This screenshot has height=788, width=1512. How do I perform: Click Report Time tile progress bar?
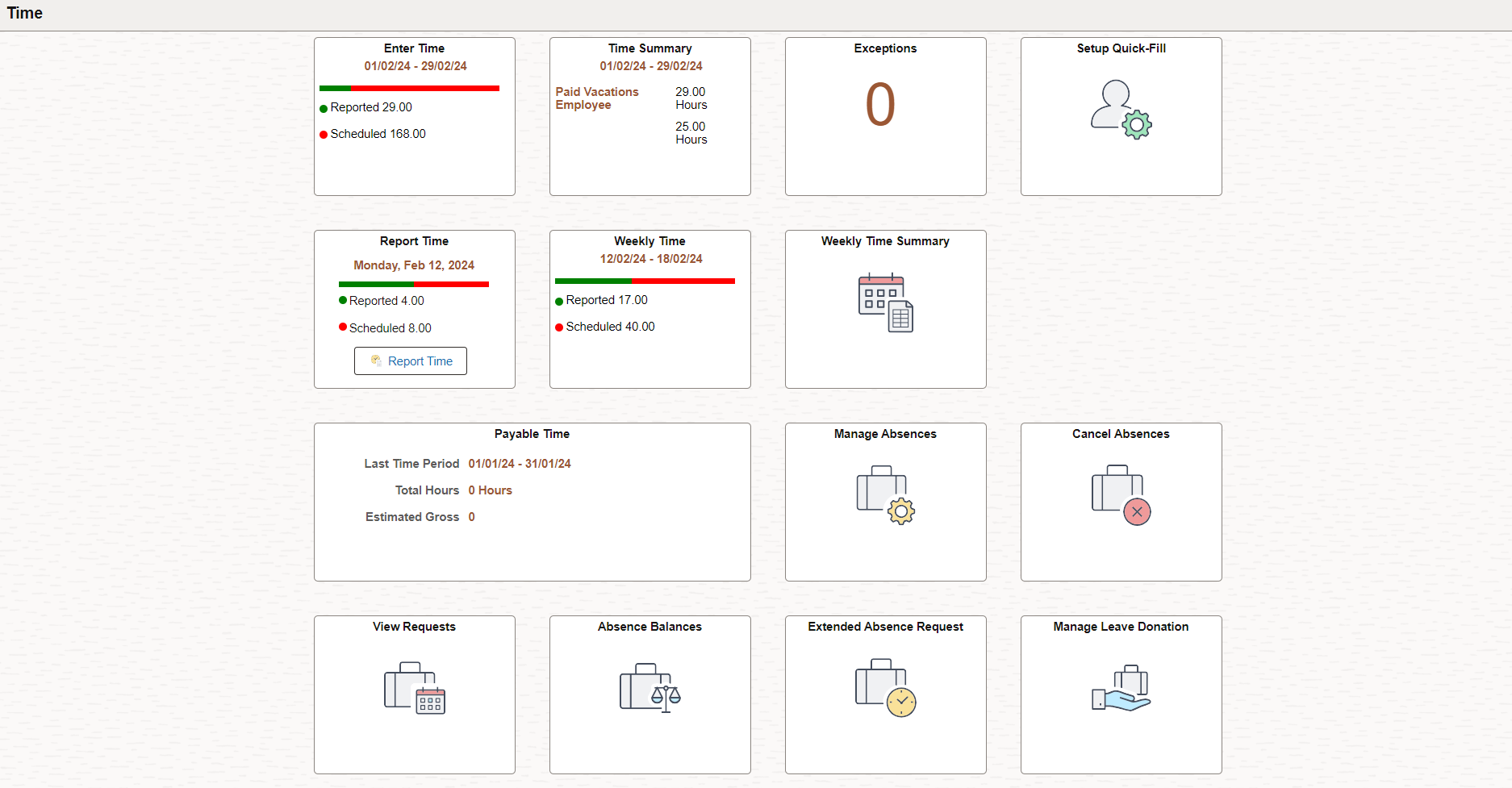point(414,284)
